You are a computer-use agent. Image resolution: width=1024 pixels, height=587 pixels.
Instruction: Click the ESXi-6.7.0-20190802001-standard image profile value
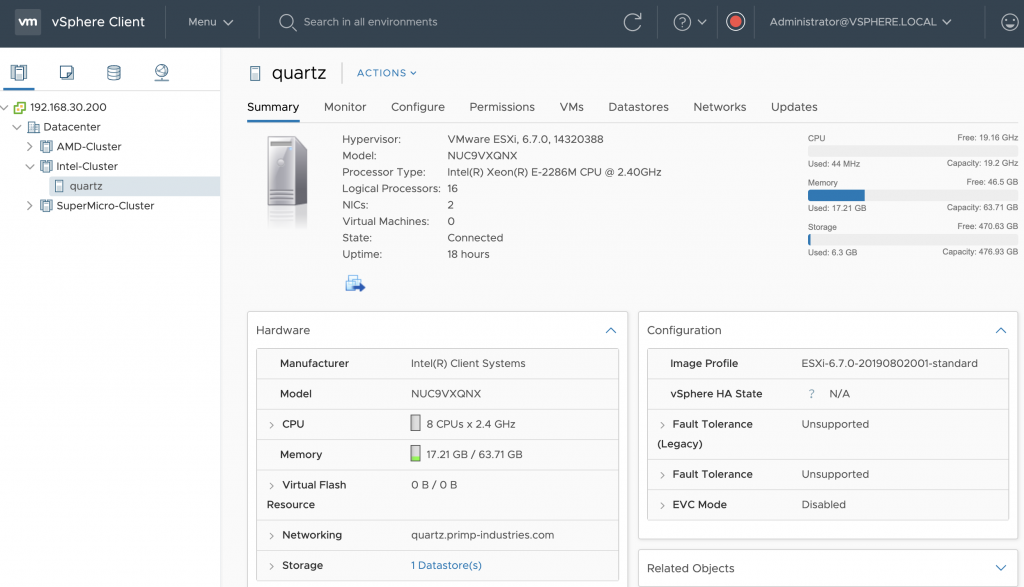pos(889,363)
